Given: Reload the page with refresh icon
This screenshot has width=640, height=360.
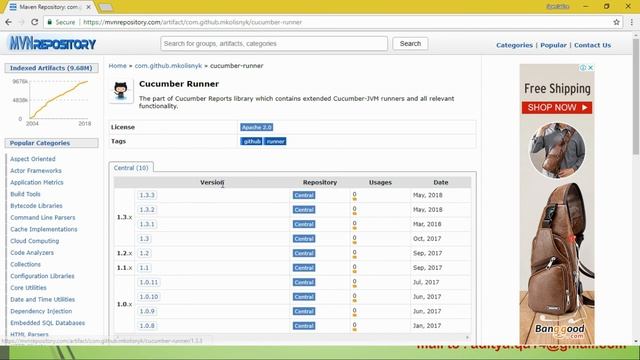Looking at the screenshot, I should (35, 22).
